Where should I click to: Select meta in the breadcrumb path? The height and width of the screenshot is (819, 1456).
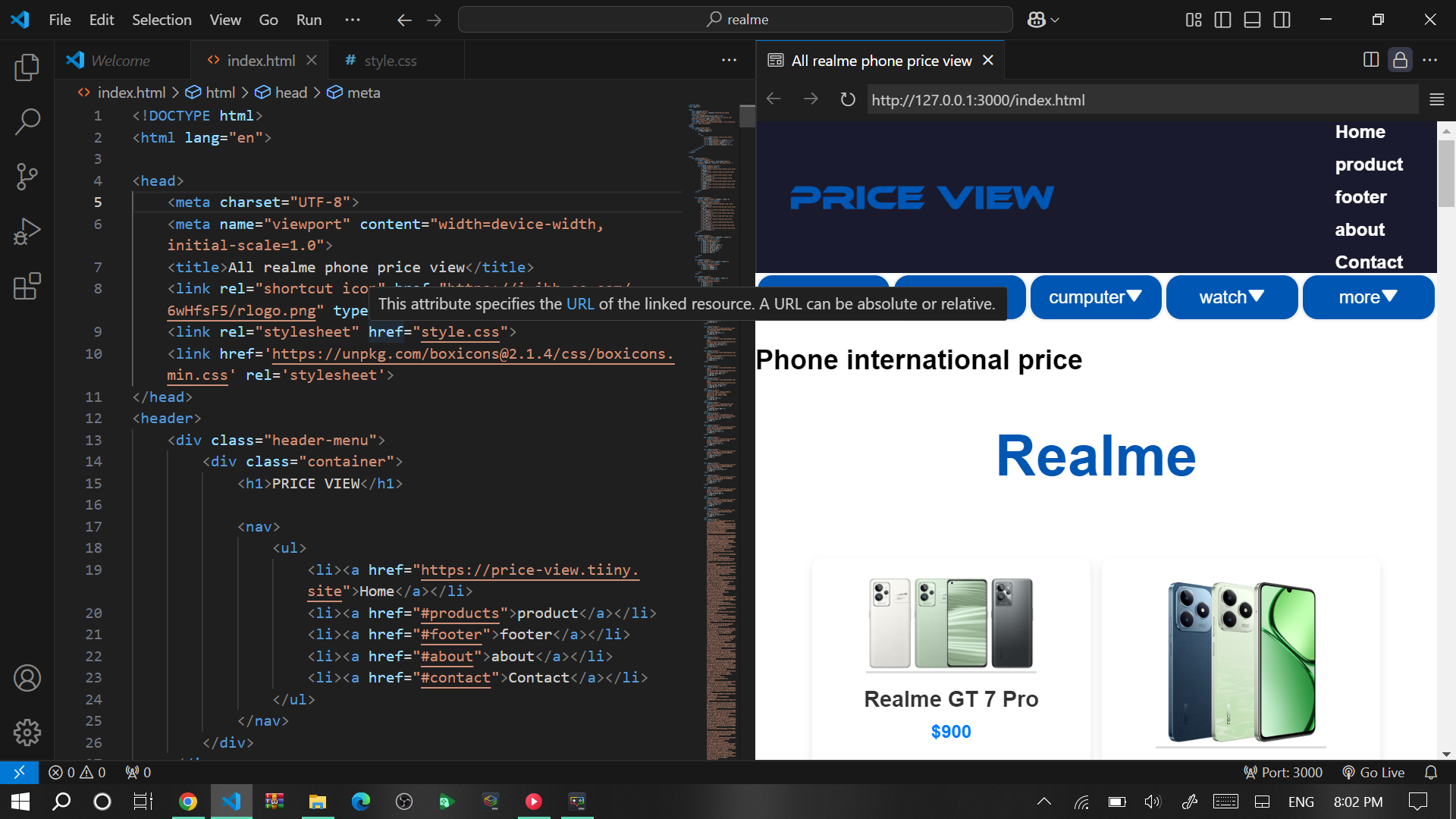coord(354,93)
